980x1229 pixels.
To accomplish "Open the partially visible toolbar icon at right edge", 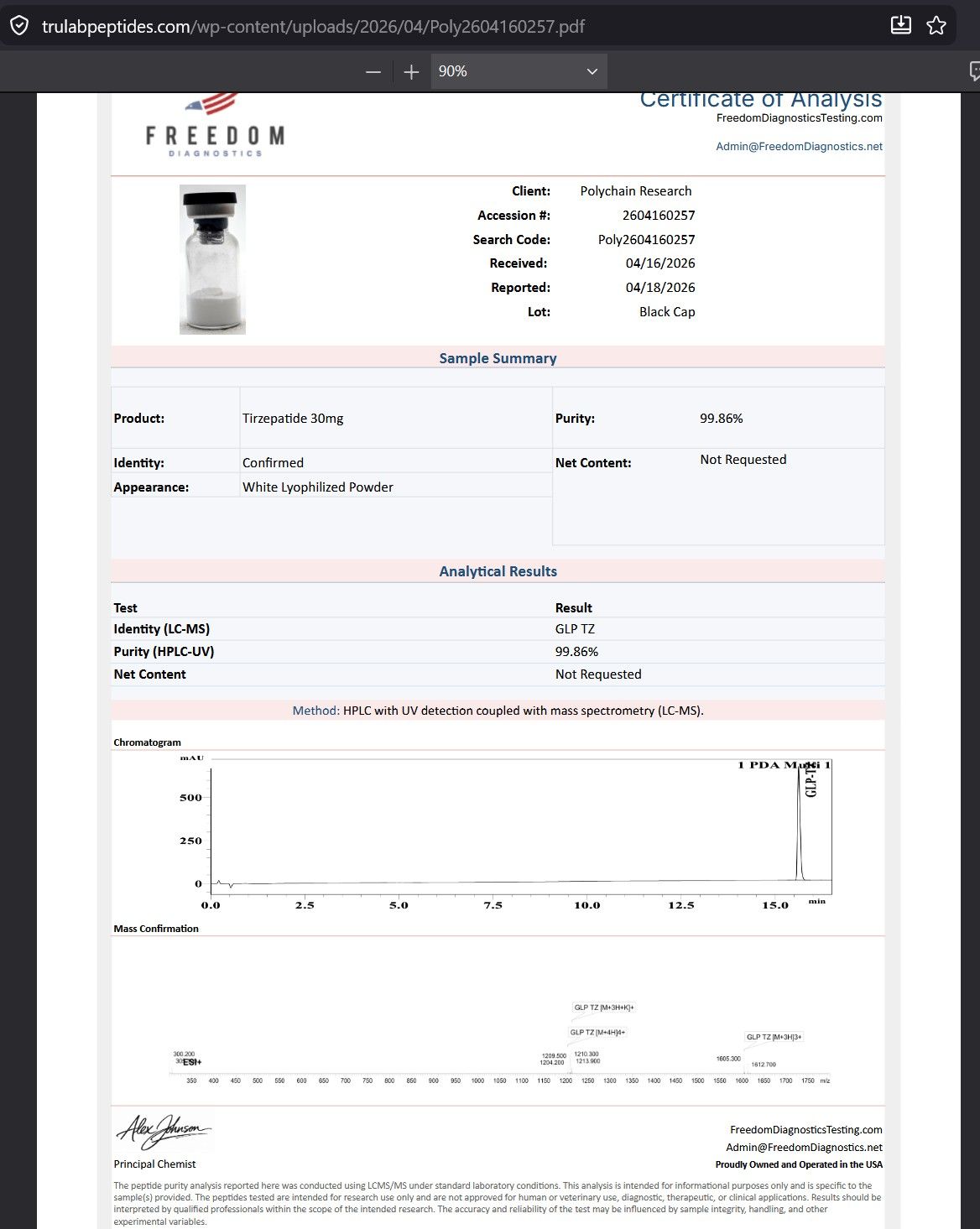I will [x=974, y=71].
